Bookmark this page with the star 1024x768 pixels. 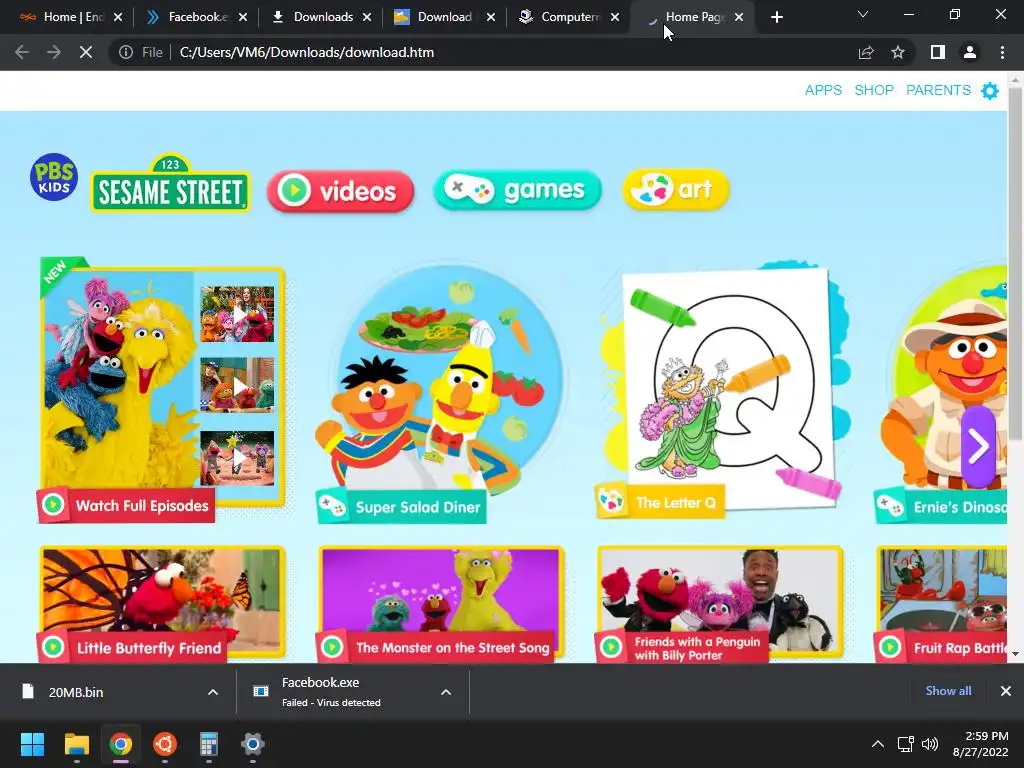coord(898,52)
